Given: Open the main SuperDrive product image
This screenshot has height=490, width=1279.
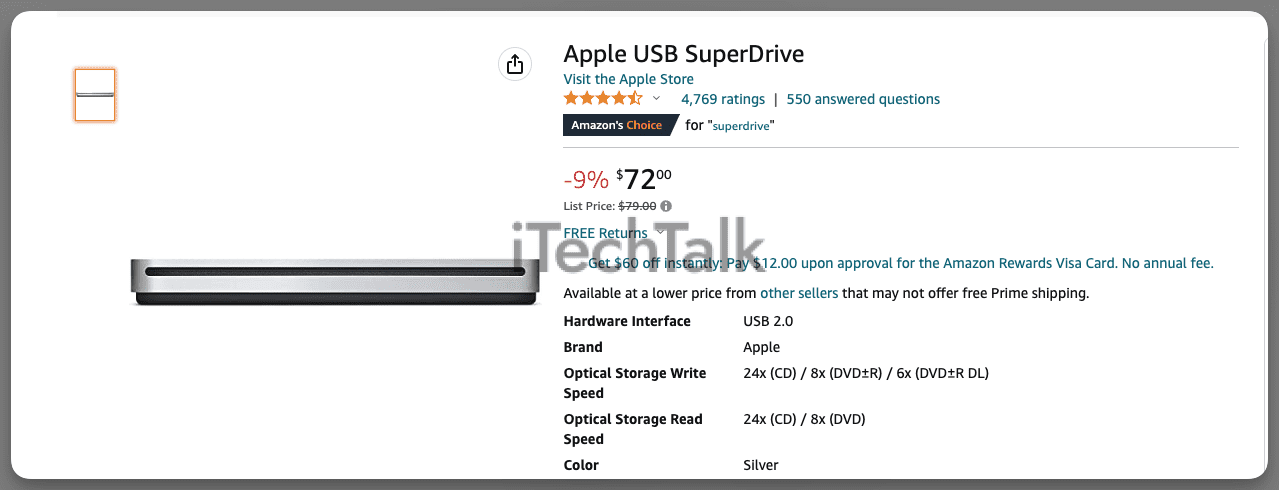Looking at the screenshot, I should [x=333, y=281].
